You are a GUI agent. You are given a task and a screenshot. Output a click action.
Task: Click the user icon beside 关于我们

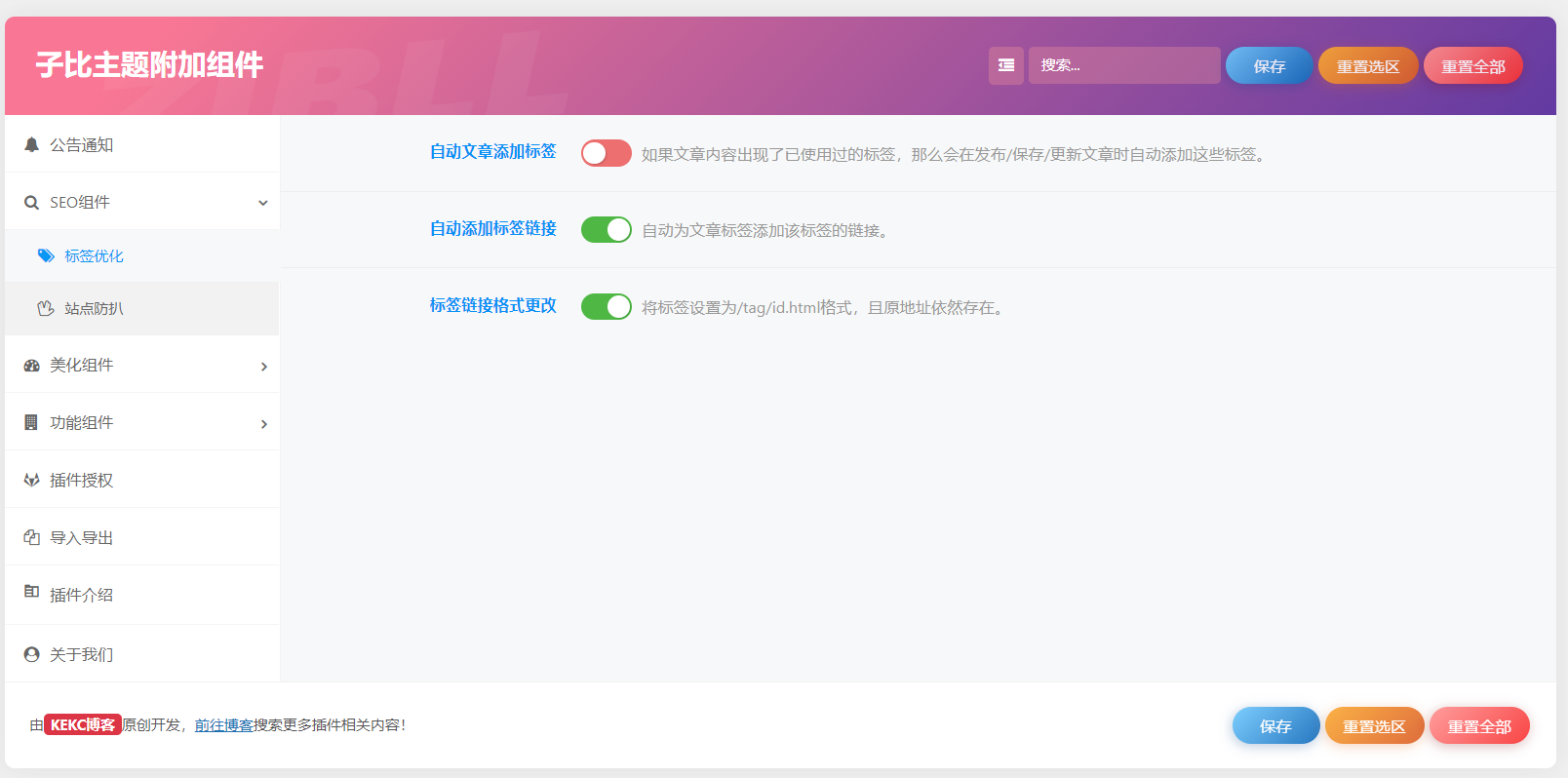point(31,654)
